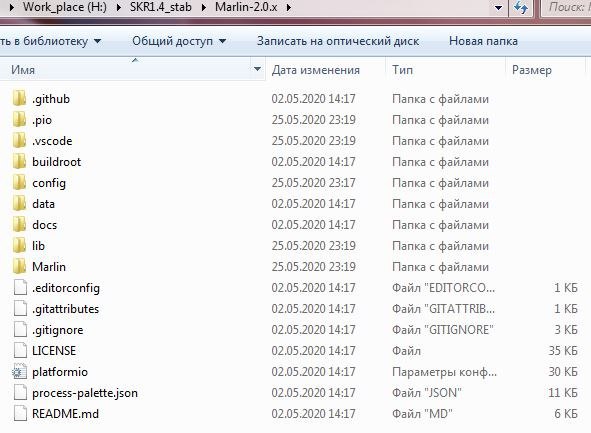Select the LICENSE file name
The height and width of the screenshot is (433, 591).
(54, 351)
